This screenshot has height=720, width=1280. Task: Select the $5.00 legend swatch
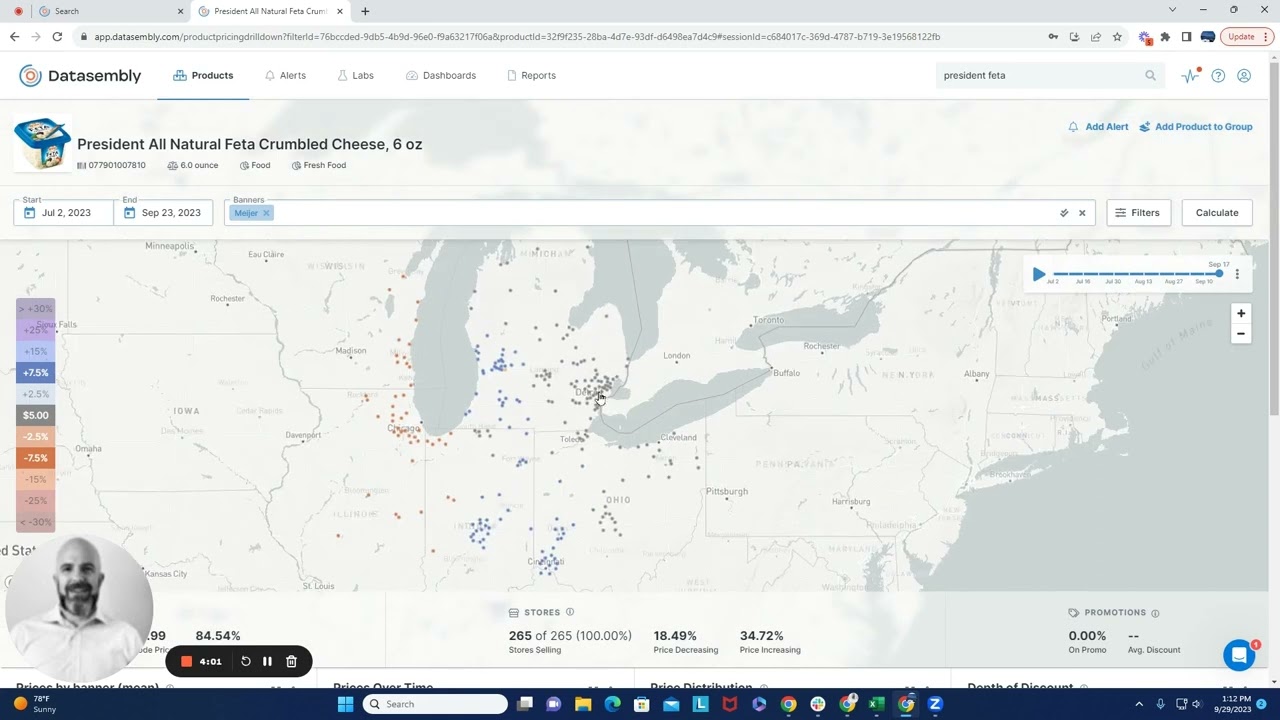tap(35, 415)
